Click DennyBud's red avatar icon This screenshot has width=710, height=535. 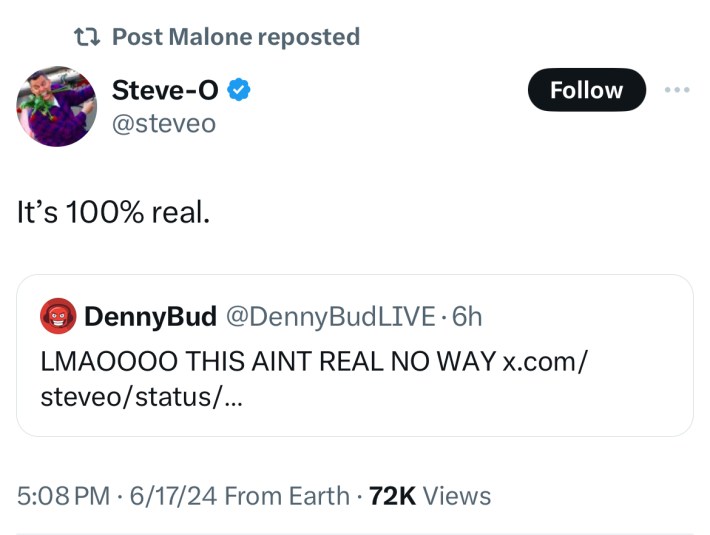(58, 317)
